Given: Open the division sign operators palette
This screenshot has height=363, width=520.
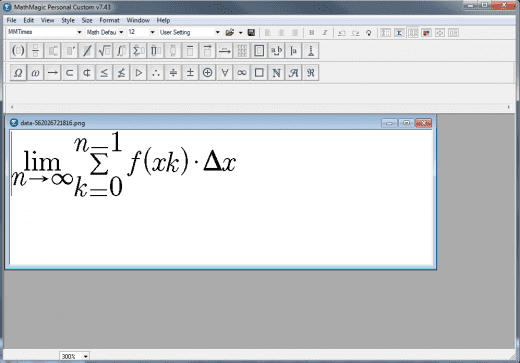Looking at the screenshot, I should [x=173, y=73].
